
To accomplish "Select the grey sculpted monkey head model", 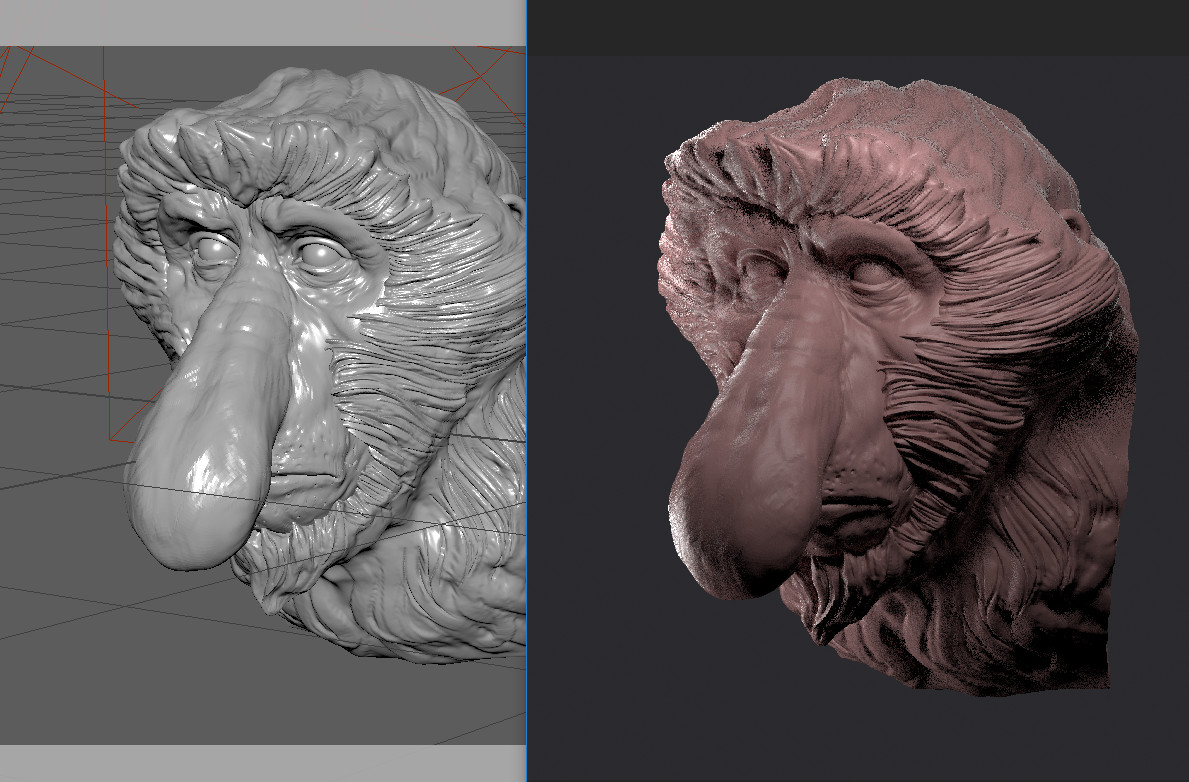I will click(x=322, y=364).
